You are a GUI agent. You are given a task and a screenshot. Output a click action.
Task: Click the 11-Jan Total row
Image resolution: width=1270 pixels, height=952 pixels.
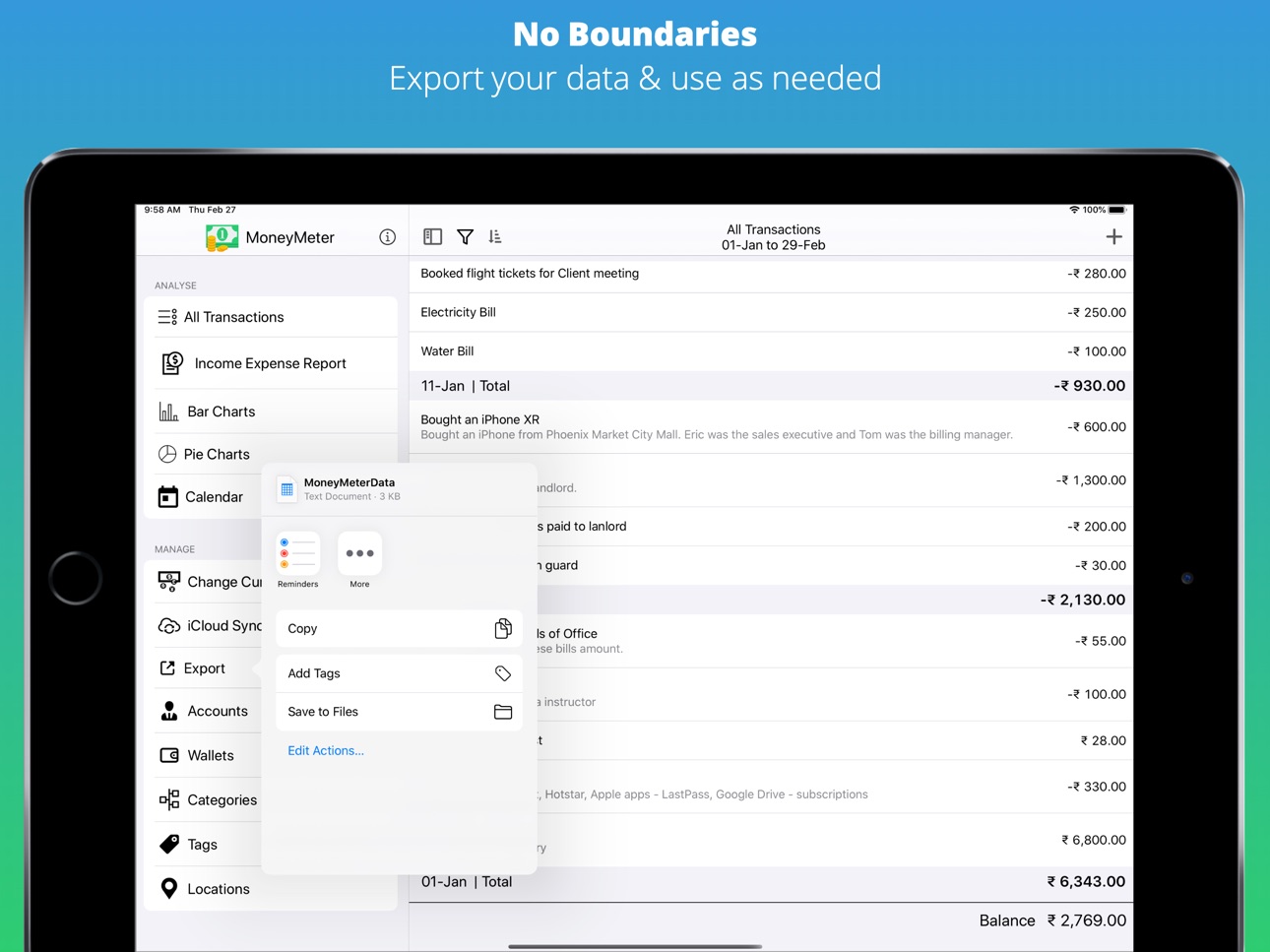coord(771,386)
